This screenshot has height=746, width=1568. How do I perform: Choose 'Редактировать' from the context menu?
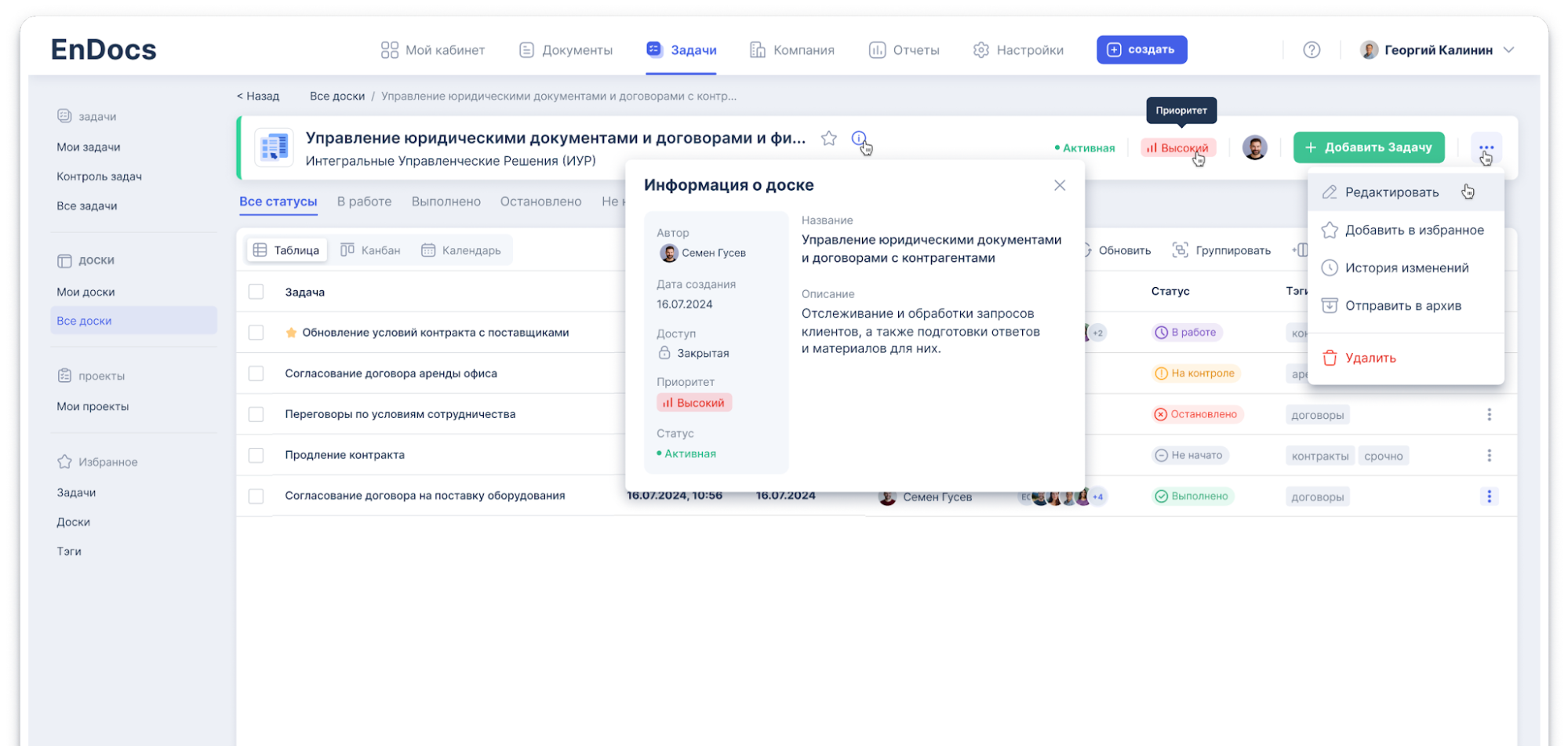(1392, 192)
